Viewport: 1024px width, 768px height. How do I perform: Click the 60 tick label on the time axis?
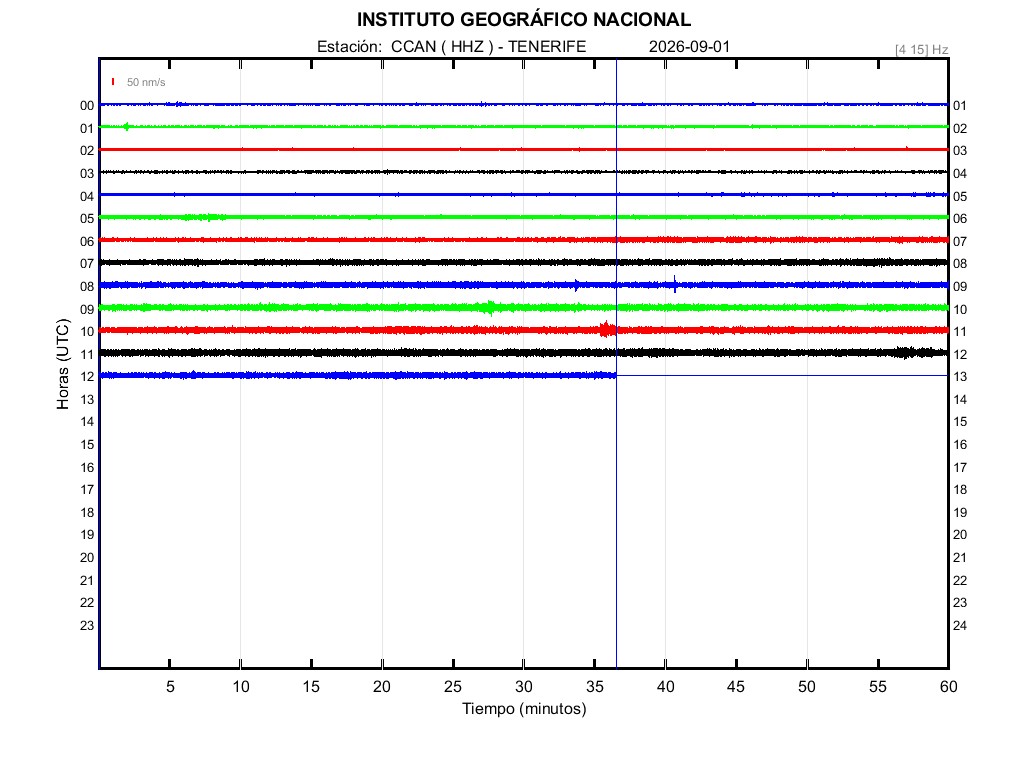[948, 686]
